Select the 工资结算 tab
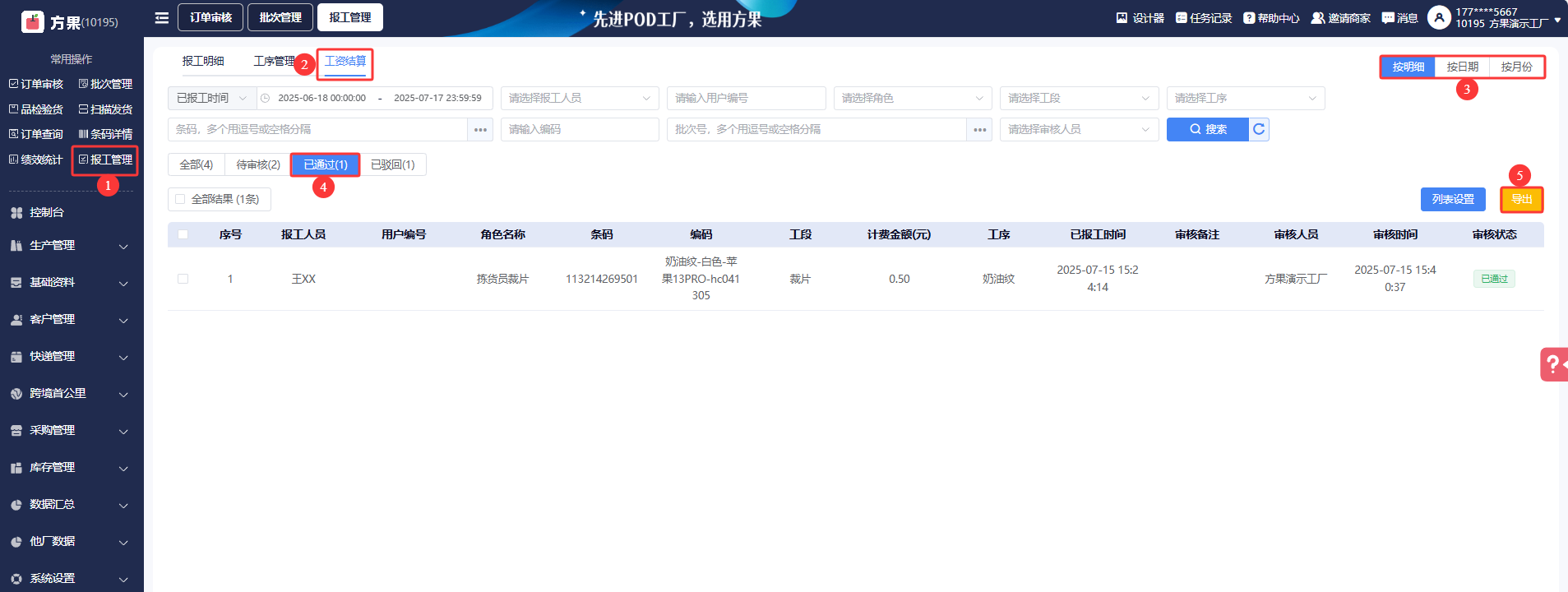The image size is (1568, 592). tap(345, 61)
